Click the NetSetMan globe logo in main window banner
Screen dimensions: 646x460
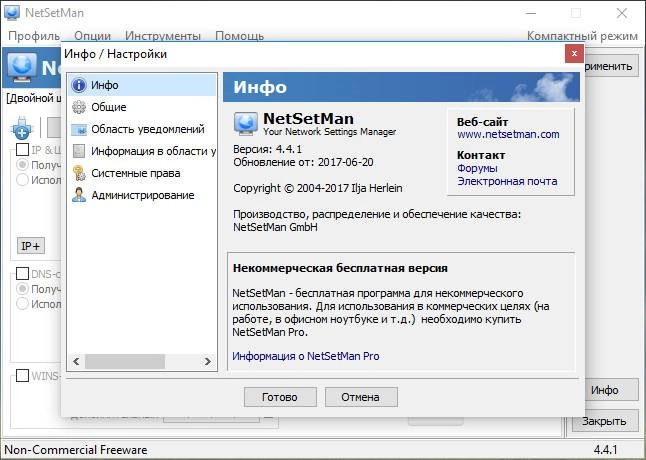22,67
